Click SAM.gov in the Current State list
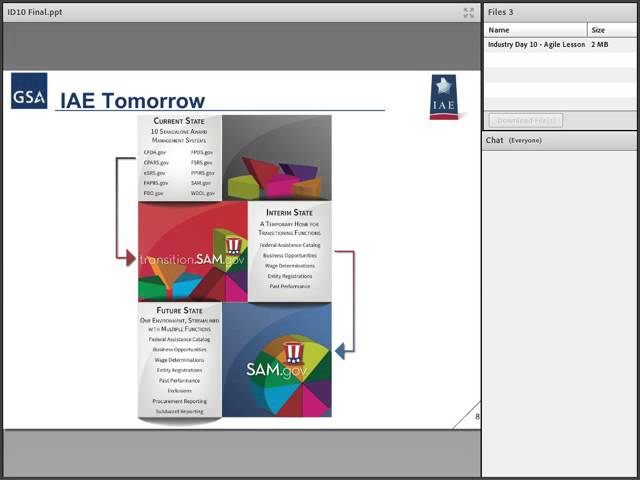Screen dimensions: 640x480 click(x=201, y=183)
